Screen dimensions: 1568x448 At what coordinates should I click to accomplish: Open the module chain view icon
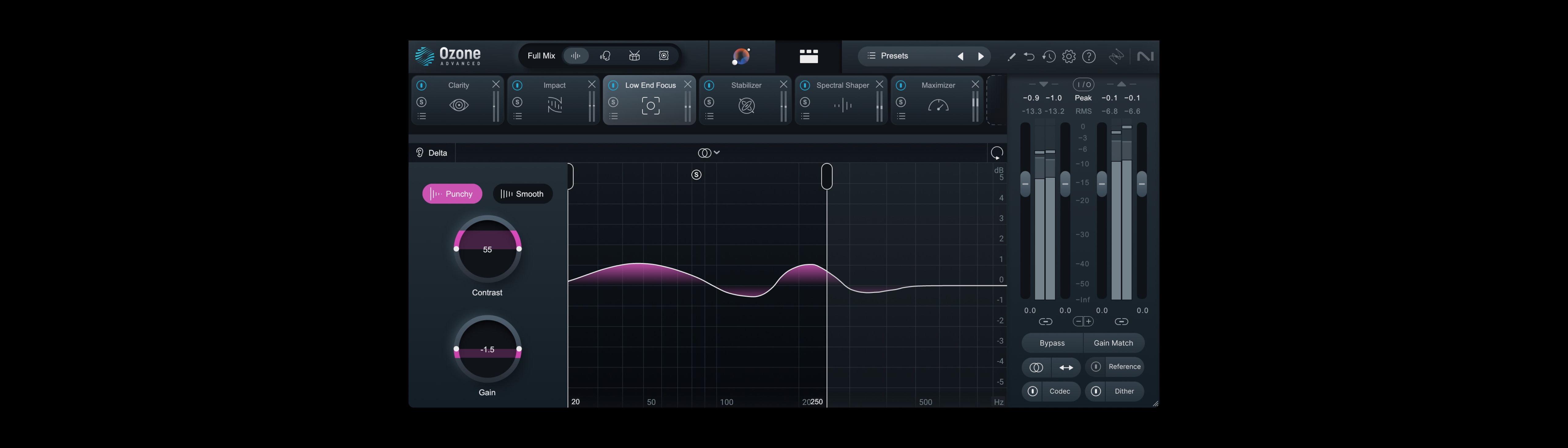click(809, 56)
